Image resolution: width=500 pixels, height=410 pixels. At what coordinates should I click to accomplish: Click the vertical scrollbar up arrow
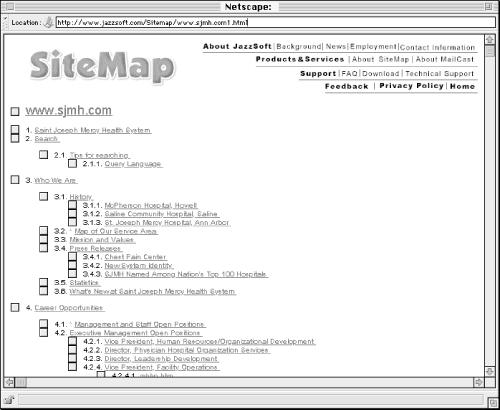point(489,39)
